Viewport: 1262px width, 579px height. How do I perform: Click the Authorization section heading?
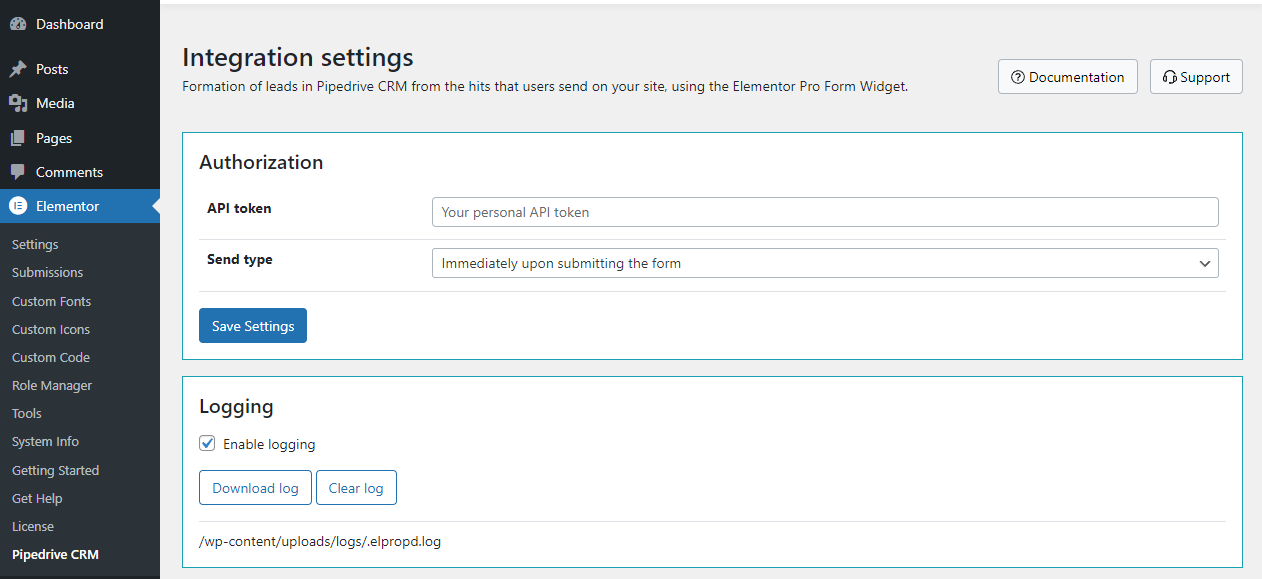(x=261, y=162)
